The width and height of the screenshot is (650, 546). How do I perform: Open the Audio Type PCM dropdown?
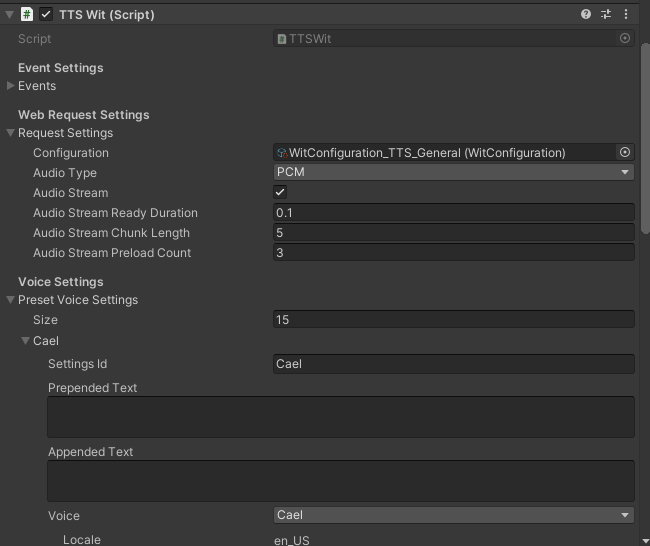pos(454,172)
